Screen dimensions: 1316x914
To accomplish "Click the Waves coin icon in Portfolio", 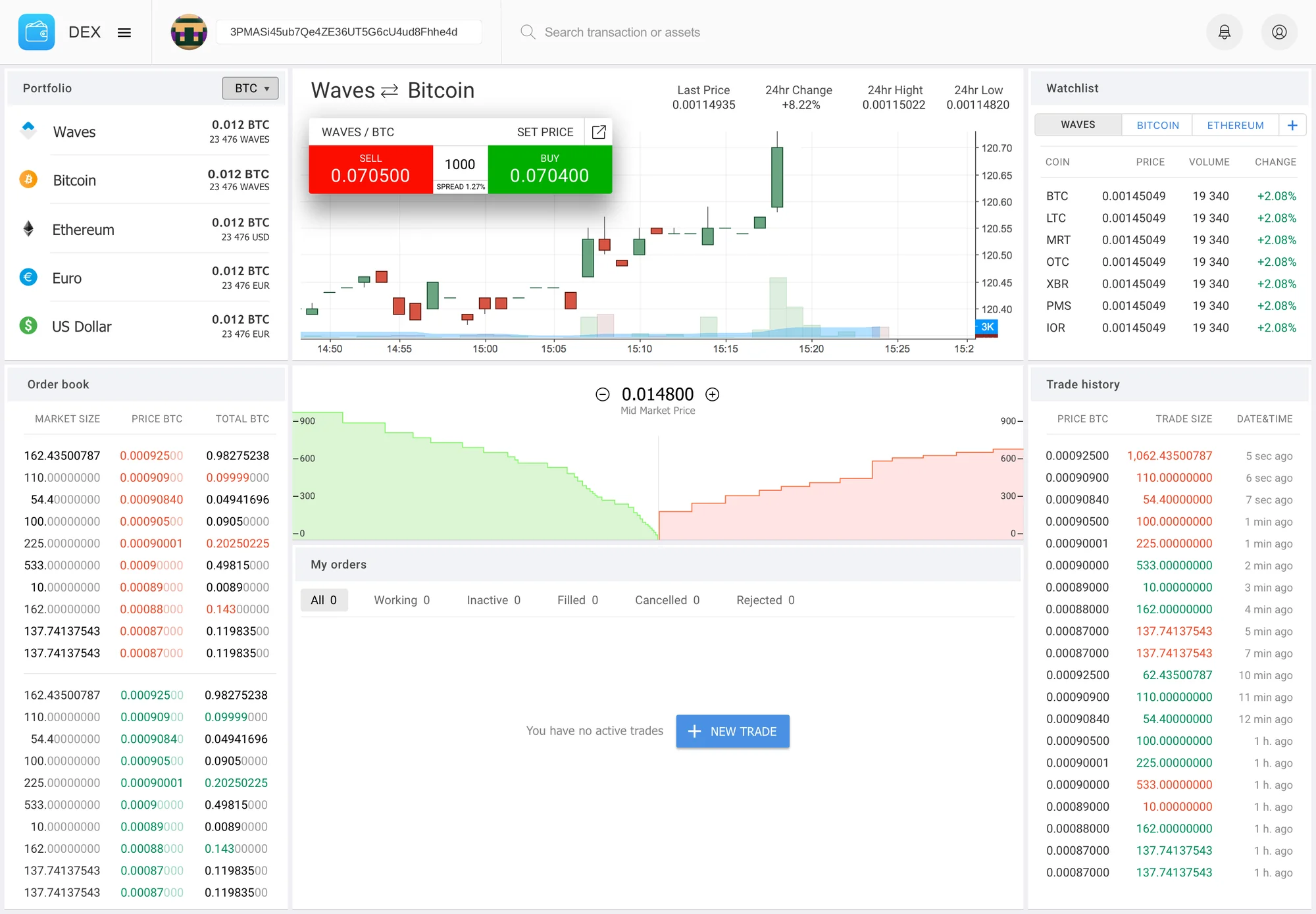I will pyautogui.click(x=28, y=130).
